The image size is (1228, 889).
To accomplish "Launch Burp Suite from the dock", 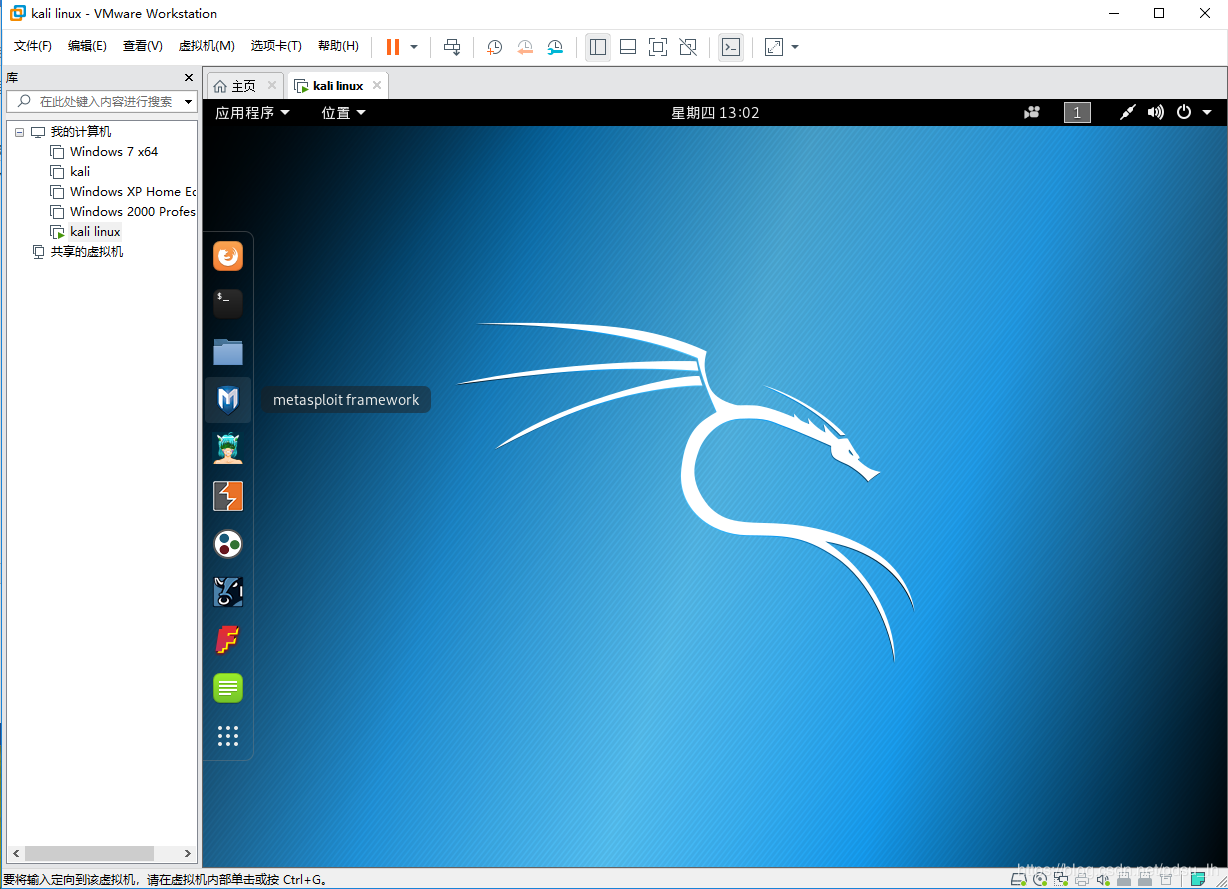I will pos(228,496).
